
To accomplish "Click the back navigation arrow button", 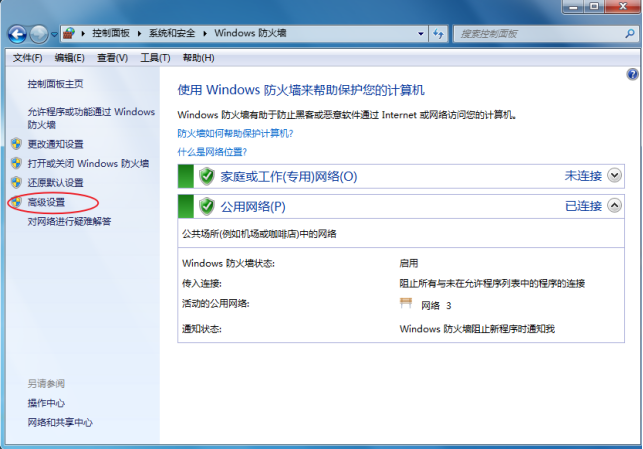I will click(x=17, y=33).
